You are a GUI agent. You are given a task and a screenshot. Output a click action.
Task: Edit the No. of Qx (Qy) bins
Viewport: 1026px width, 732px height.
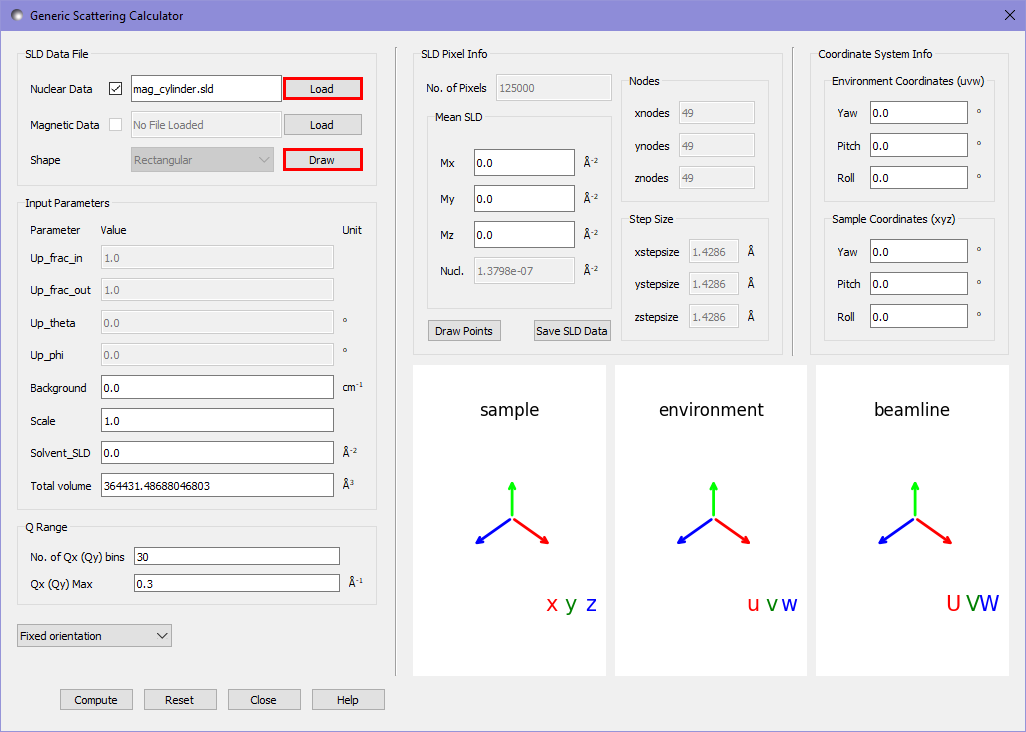[237, 555]
